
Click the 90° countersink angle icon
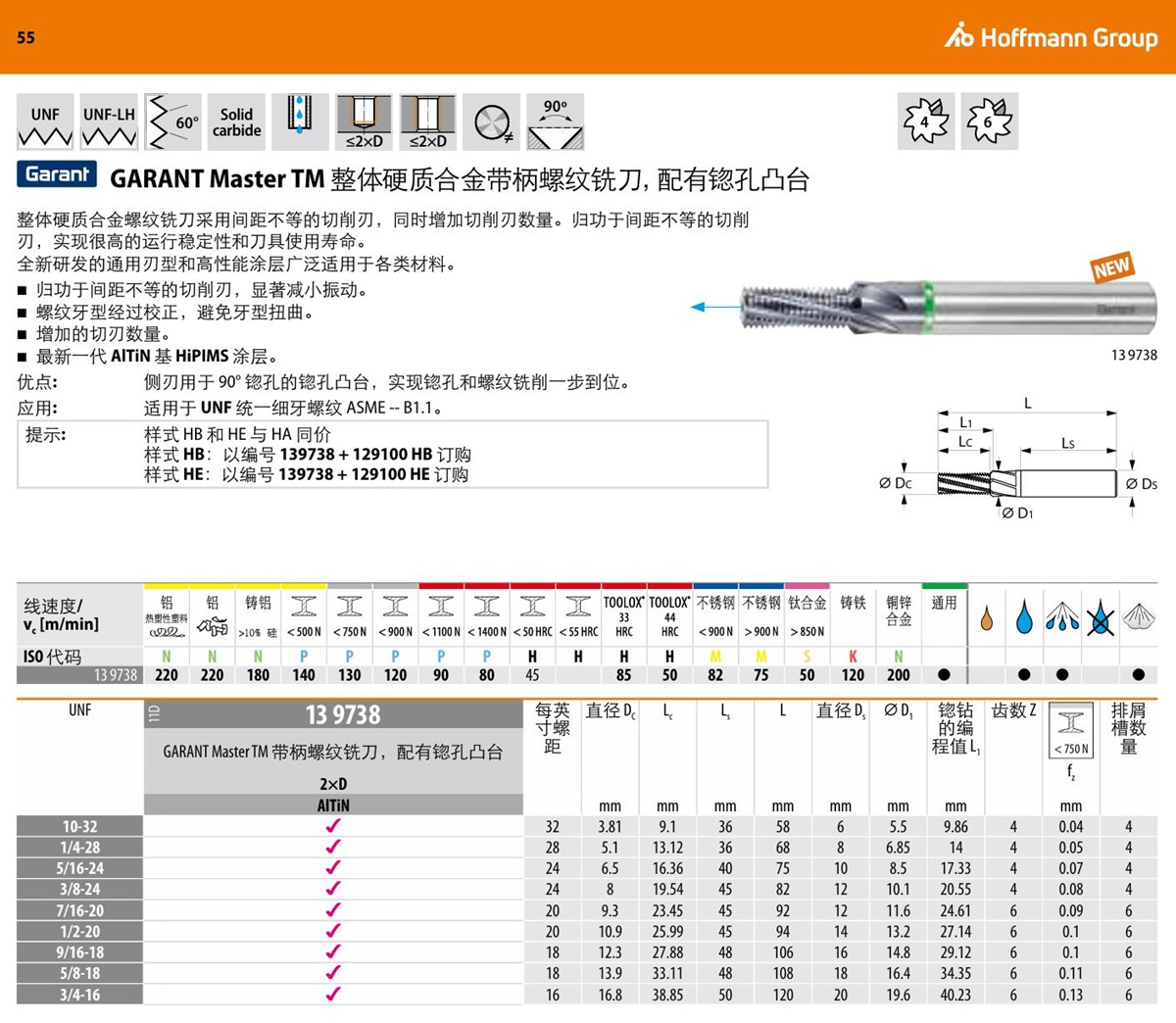tap(555, 122)
